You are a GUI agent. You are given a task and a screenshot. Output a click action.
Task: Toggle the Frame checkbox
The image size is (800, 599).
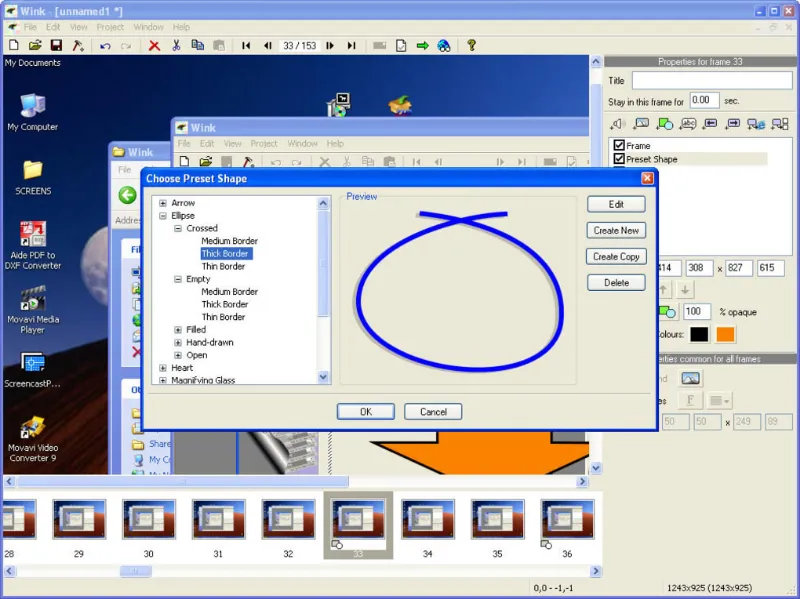[619, 145]
